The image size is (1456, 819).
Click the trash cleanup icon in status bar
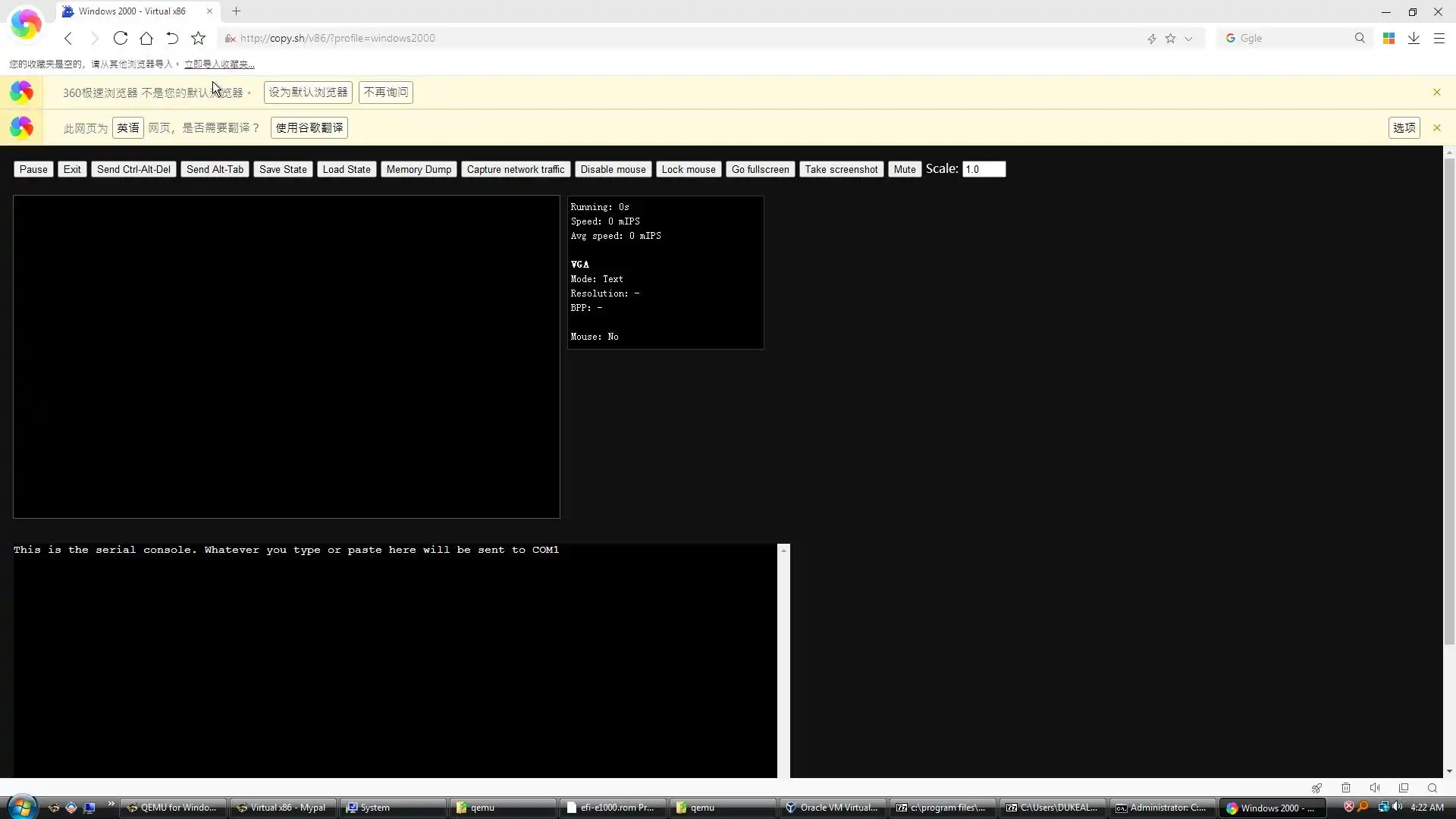point(1346,788)
